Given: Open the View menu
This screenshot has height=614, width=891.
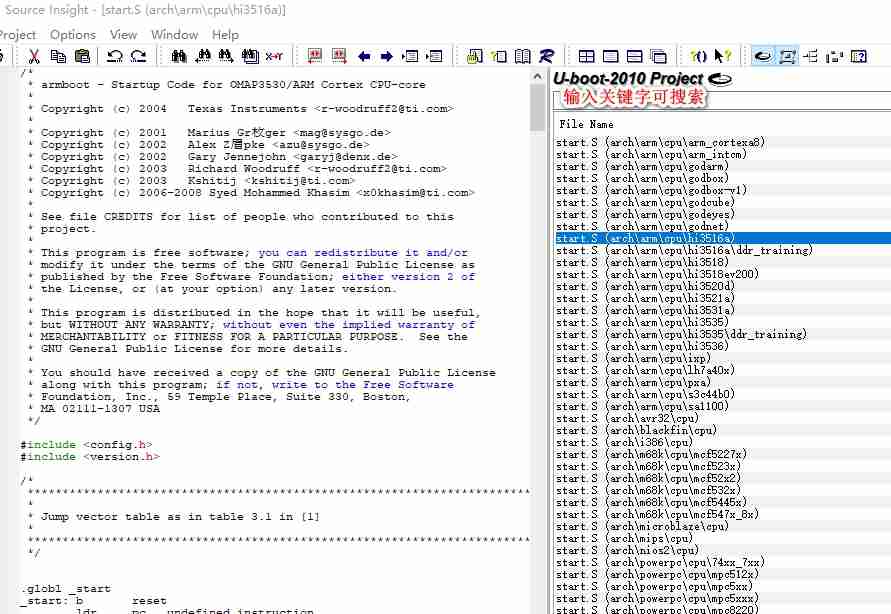Looking at the screenshot, I should click(123, 35).
